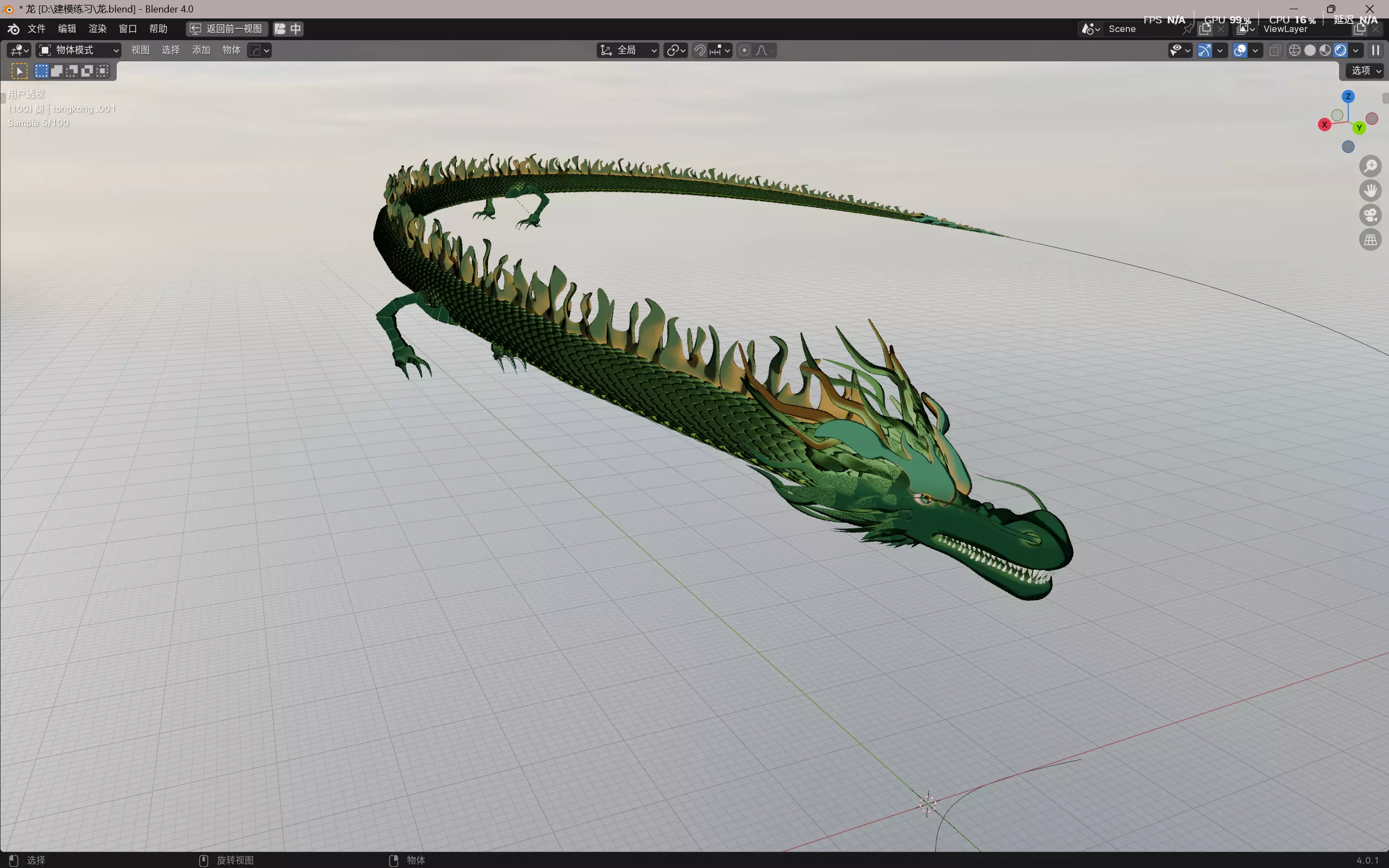Click the view layer browse icon
Image resolution: width=1389 pixels, height=868 pixels.
1245,29
